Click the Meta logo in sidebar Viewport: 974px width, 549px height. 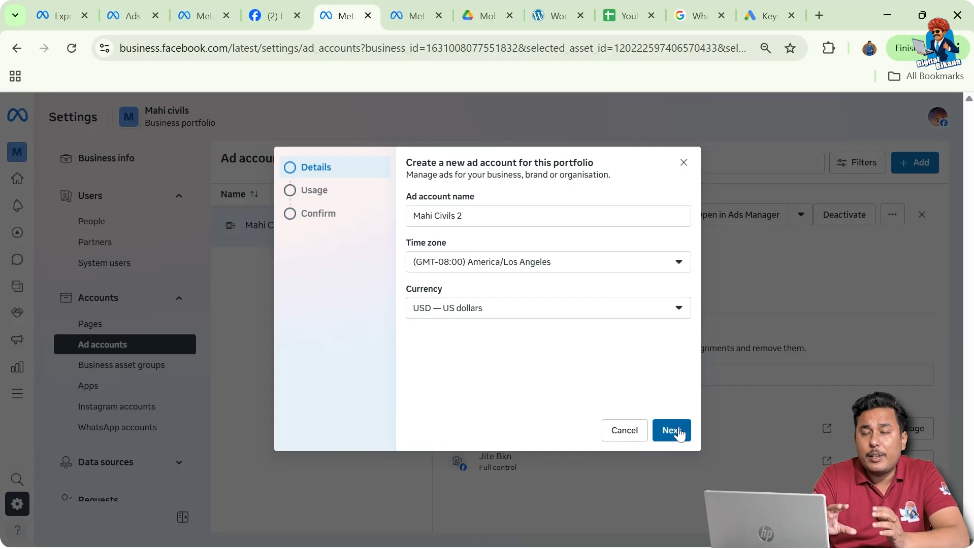[17, 116]
